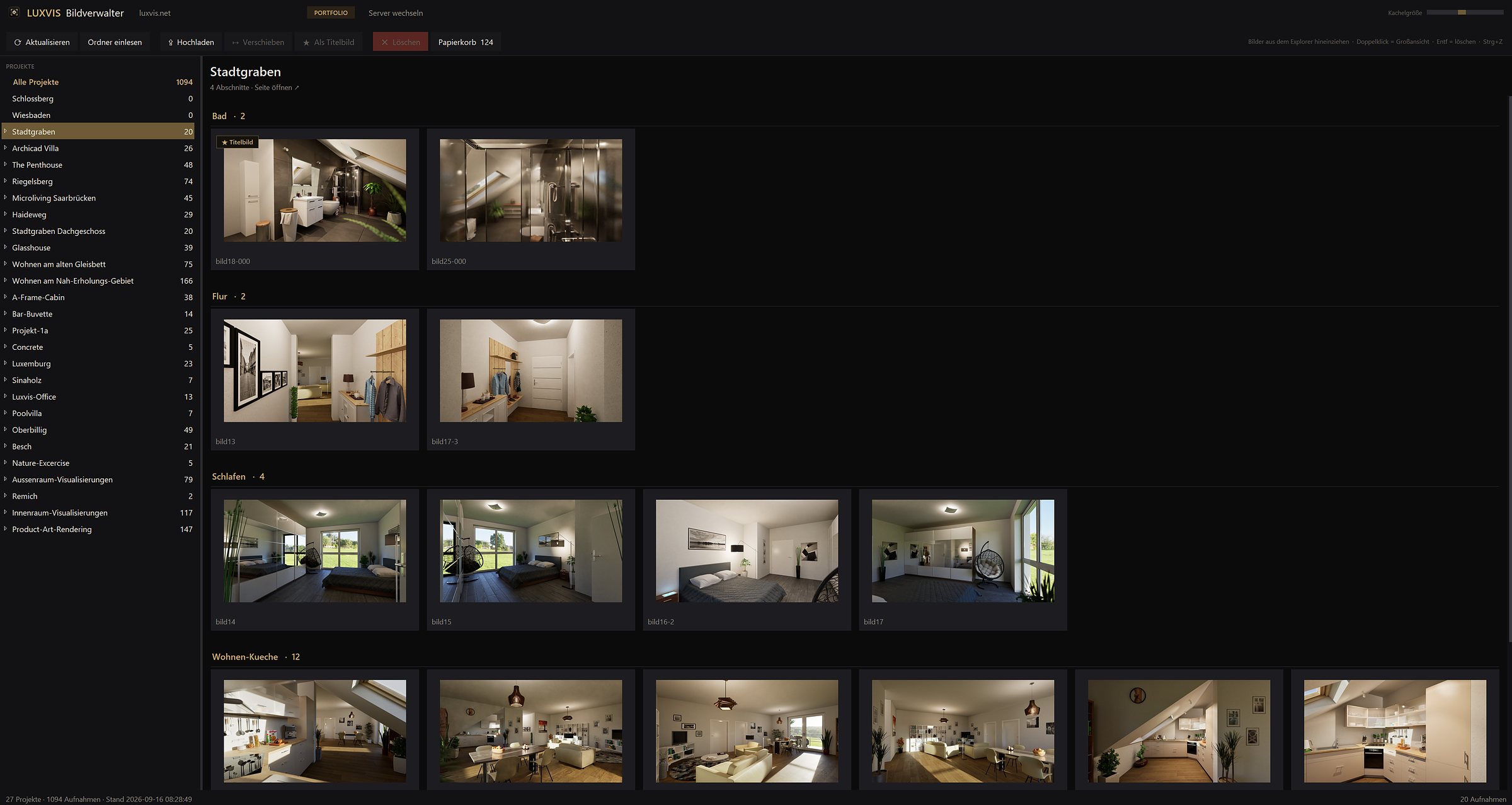Select the bild25-000 bathroom thumbnail
This screenshot has width=1512, height=805.
530,190
